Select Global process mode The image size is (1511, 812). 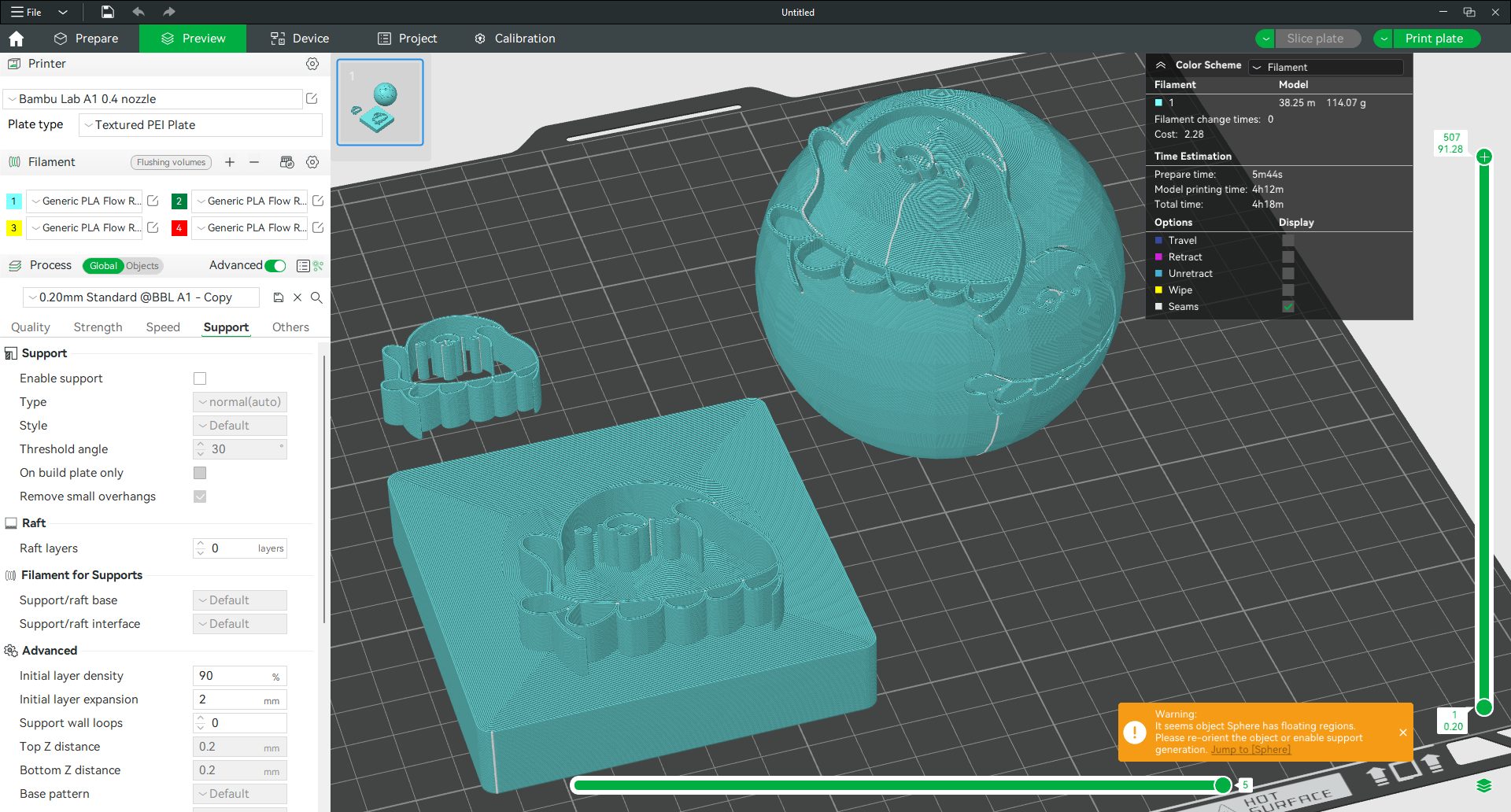pyautogui.click(x=103, y=266)
